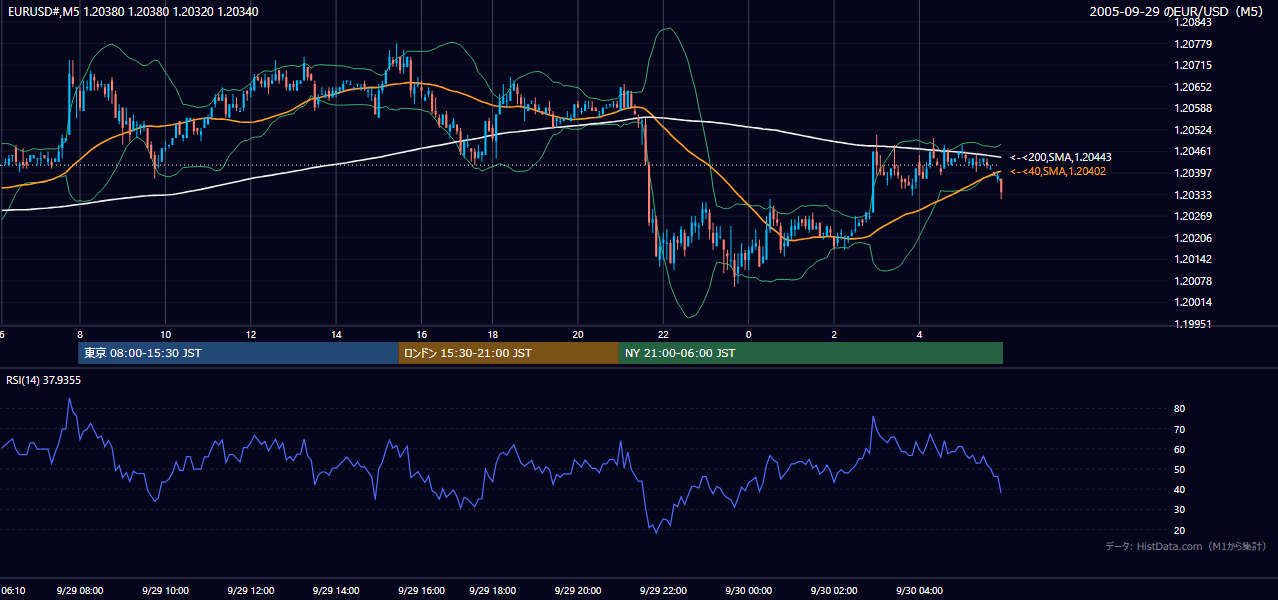Click price axis value 1.20142
The image size is (1278, 600).
pos(1195,259)
